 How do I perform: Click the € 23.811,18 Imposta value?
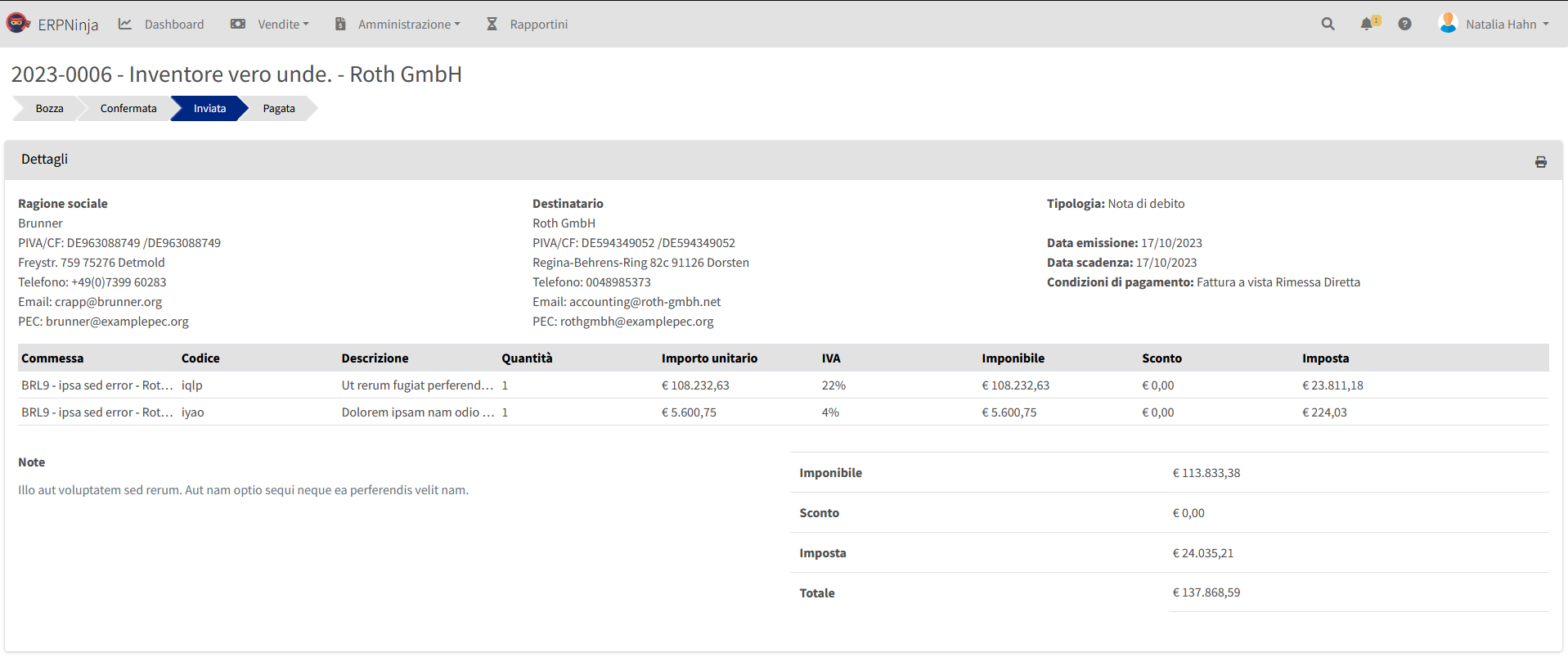coord(1332,385)
